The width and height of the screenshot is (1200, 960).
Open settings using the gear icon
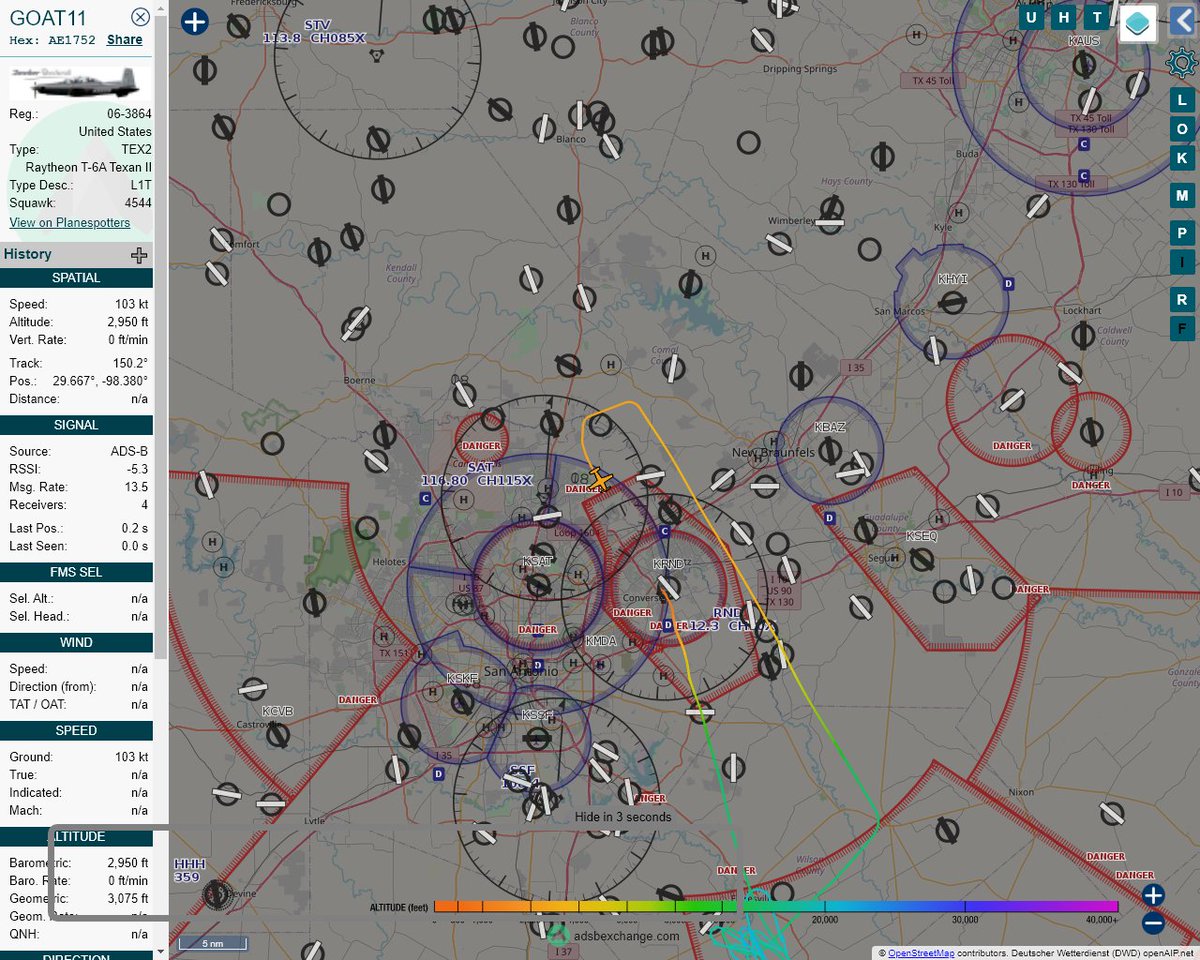[1183, 63]
